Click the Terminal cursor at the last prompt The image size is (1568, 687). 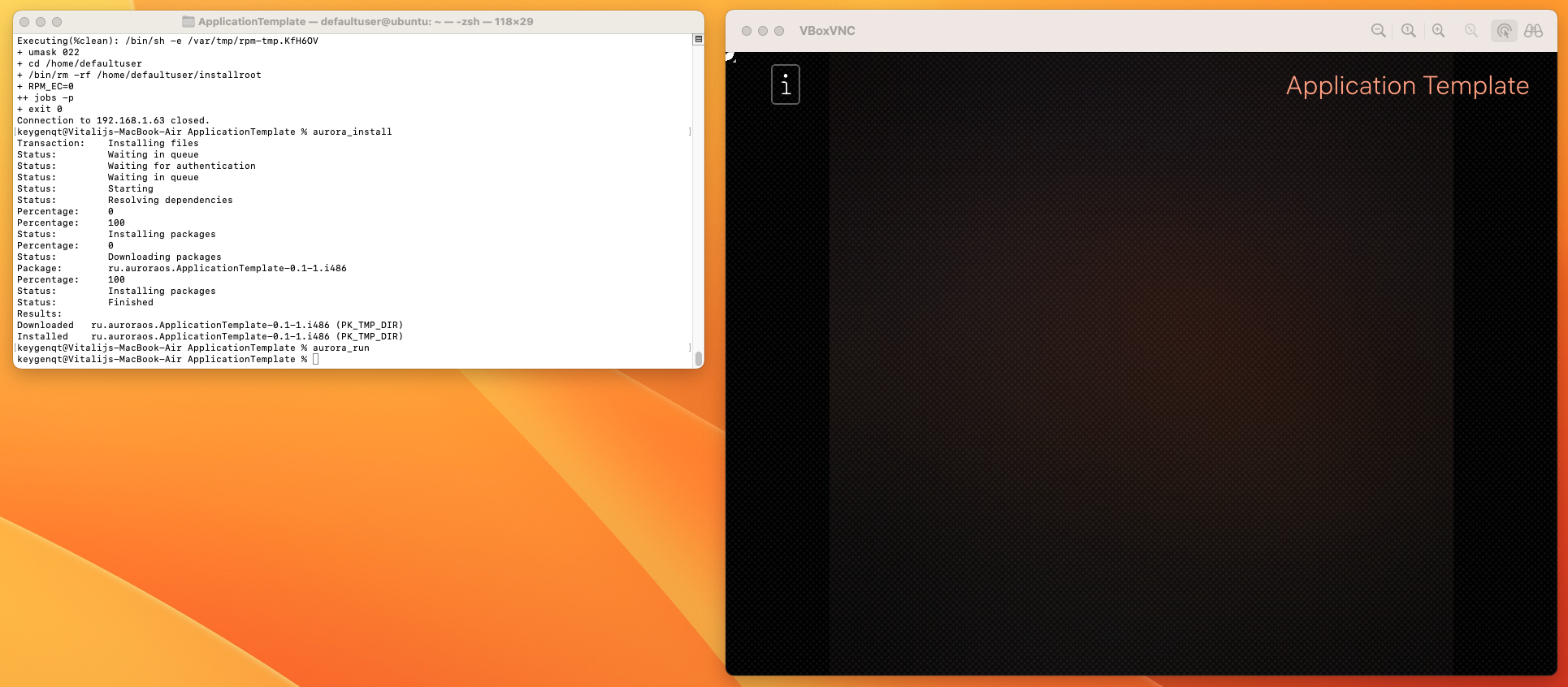point(316,359)
